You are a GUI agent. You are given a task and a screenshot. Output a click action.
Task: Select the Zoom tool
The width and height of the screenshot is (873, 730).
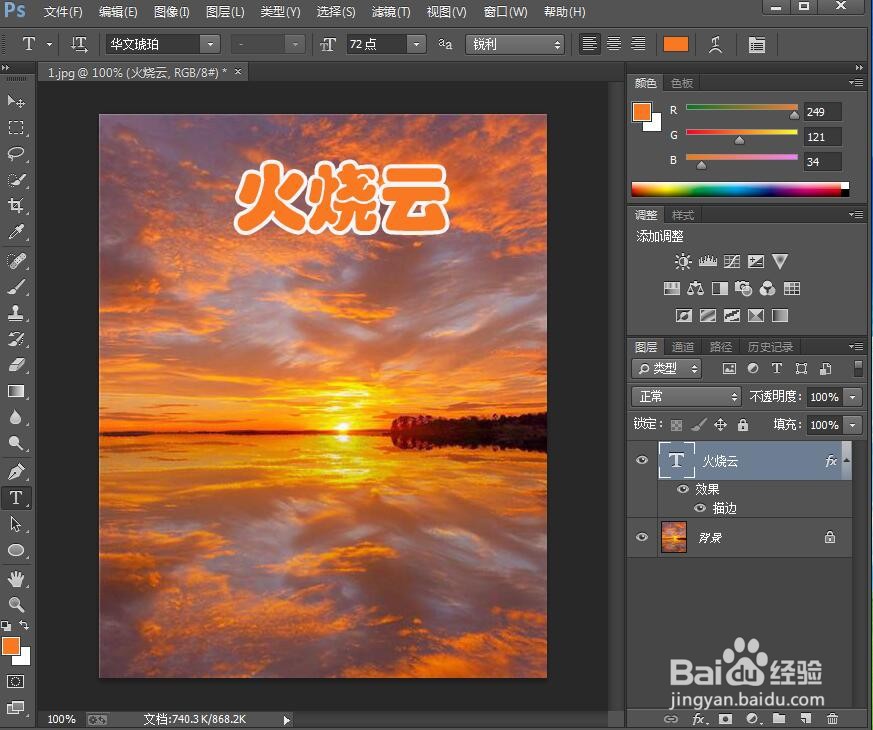(16, 604)
